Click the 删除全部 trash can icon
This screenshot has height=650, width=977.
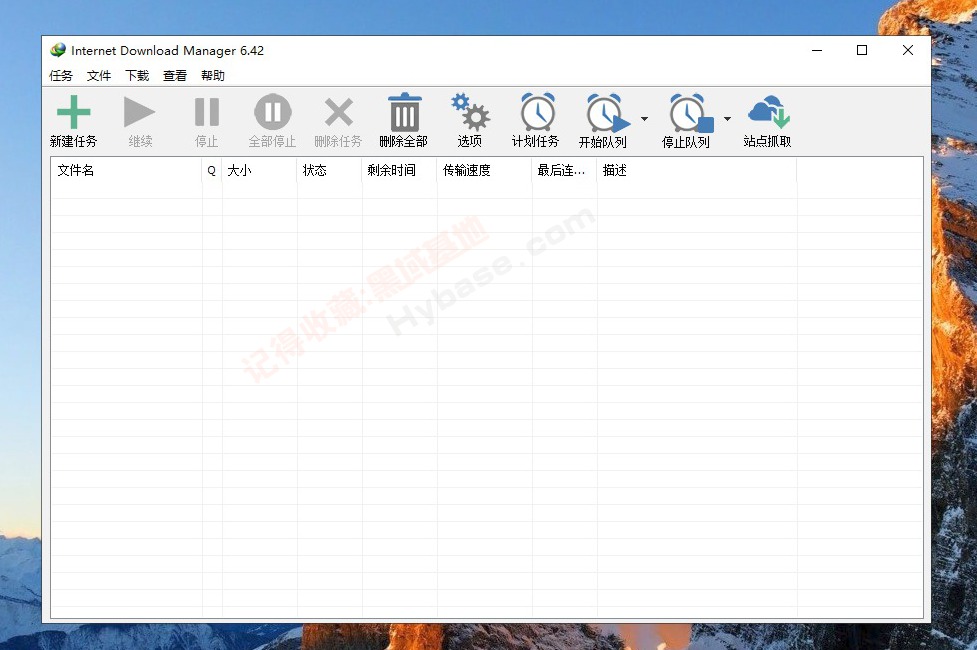coord(404,112)
